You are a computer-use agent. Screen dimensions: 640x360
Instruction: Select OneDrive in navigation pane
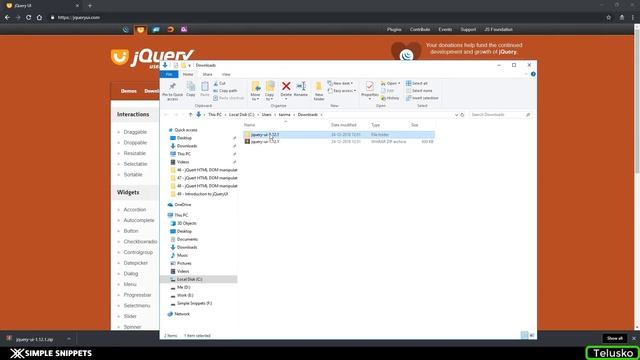tap(182, 204)
